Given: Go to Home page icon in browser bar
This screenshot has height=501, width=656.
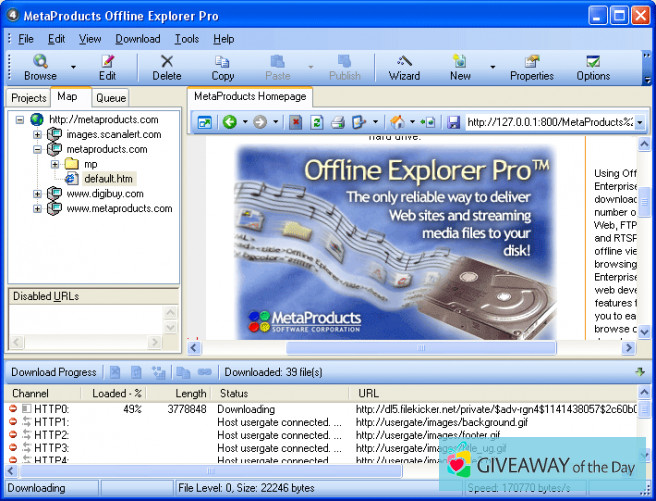Looking at the screenshot, I should click(398, 122).
